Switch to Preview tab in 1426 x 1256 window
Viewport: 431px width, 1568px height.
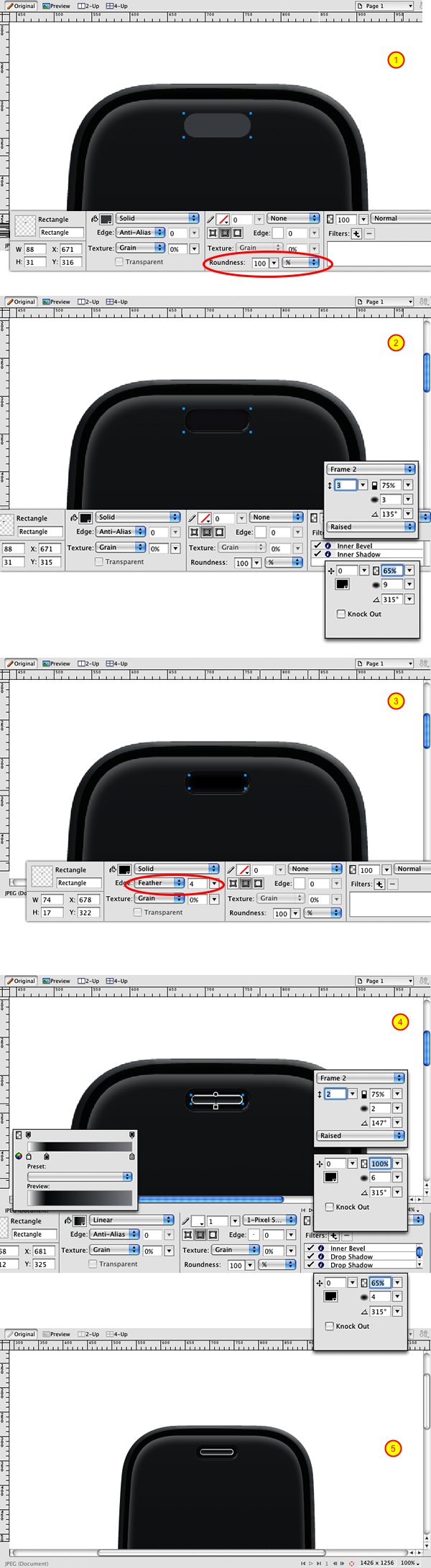pos(56,1334)
